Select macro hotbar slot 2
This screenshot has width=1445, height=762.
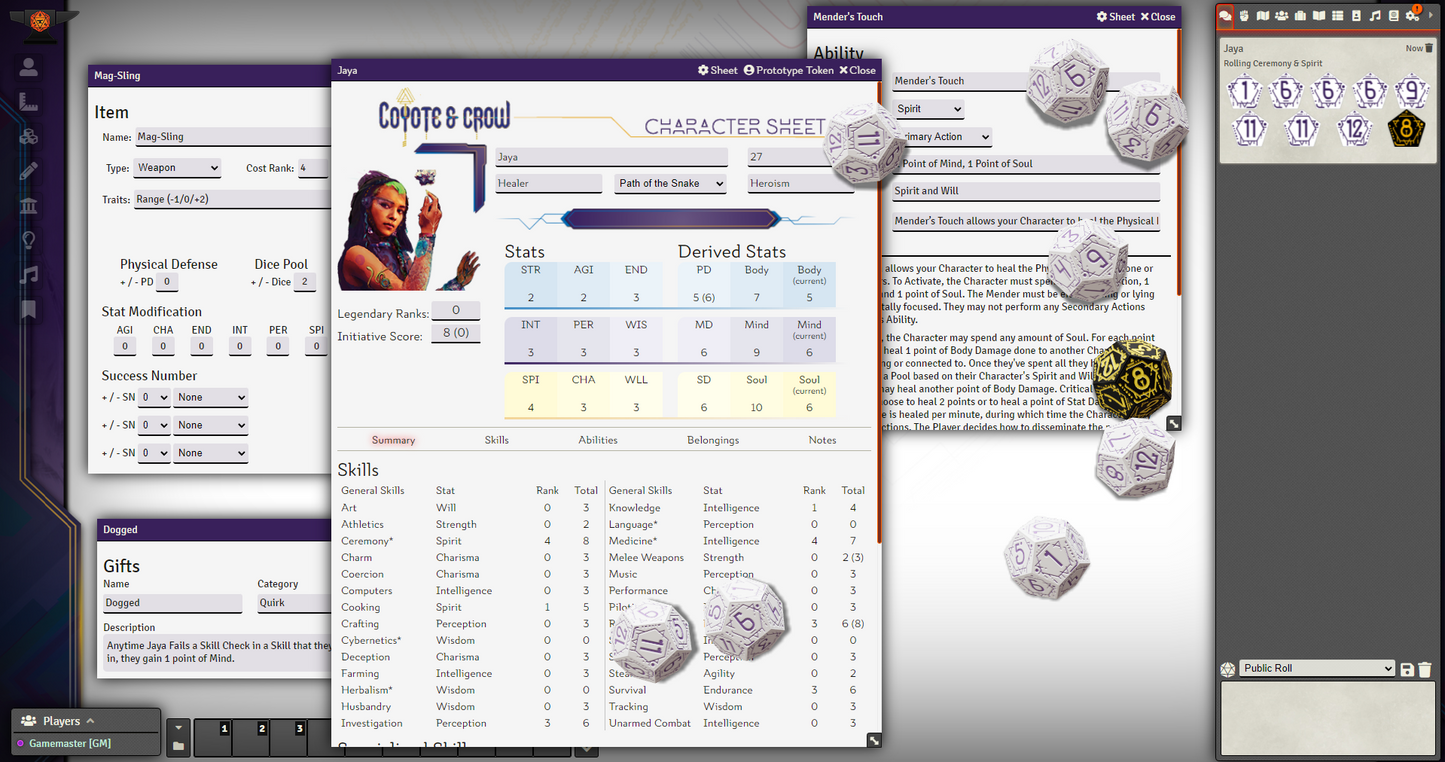coord(250,739)
